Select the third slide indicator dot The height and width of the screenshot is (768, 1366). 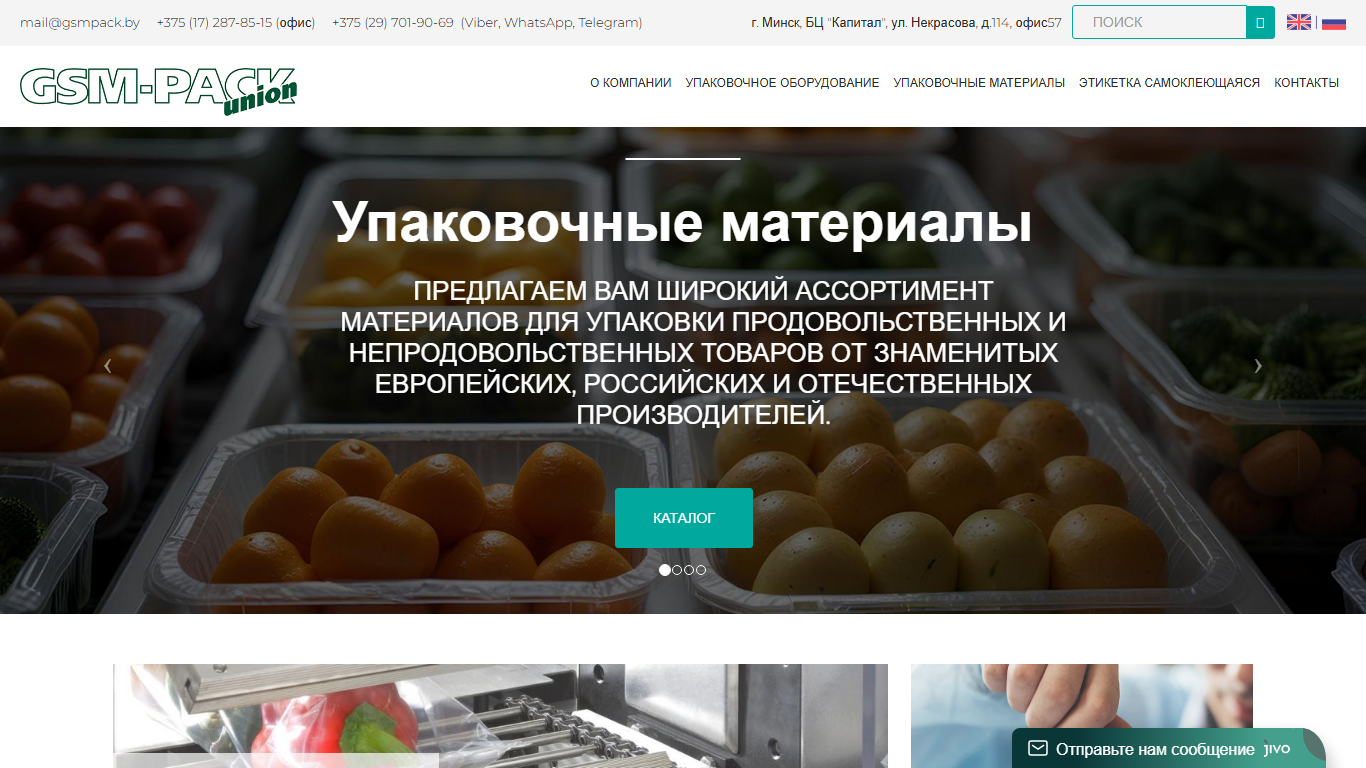click(689, 570)
